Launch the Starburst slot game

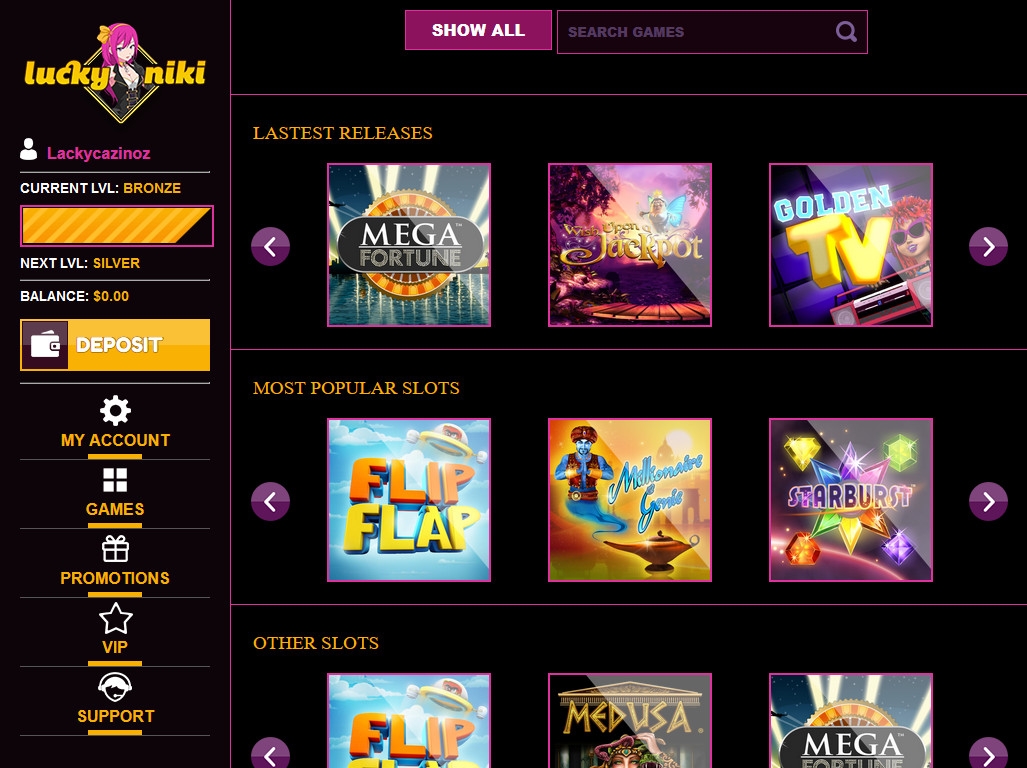(850, 500)
